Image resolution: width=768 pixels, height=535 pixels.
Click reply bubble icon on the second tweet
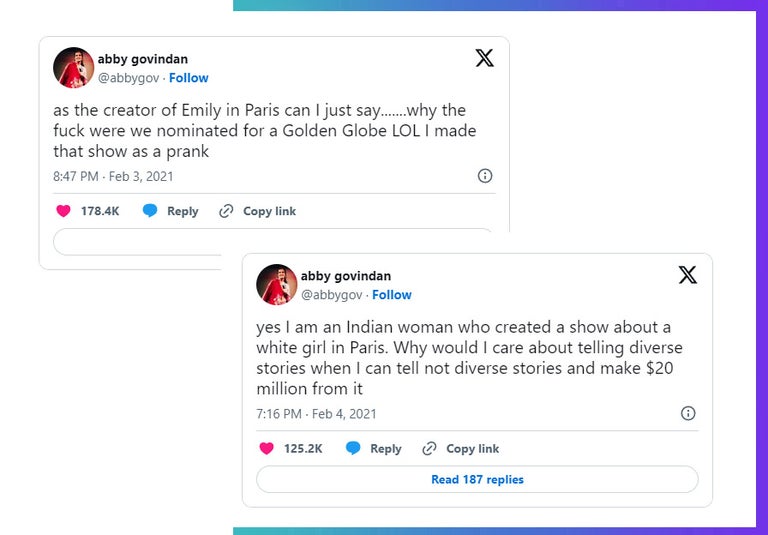click(353, 449)
